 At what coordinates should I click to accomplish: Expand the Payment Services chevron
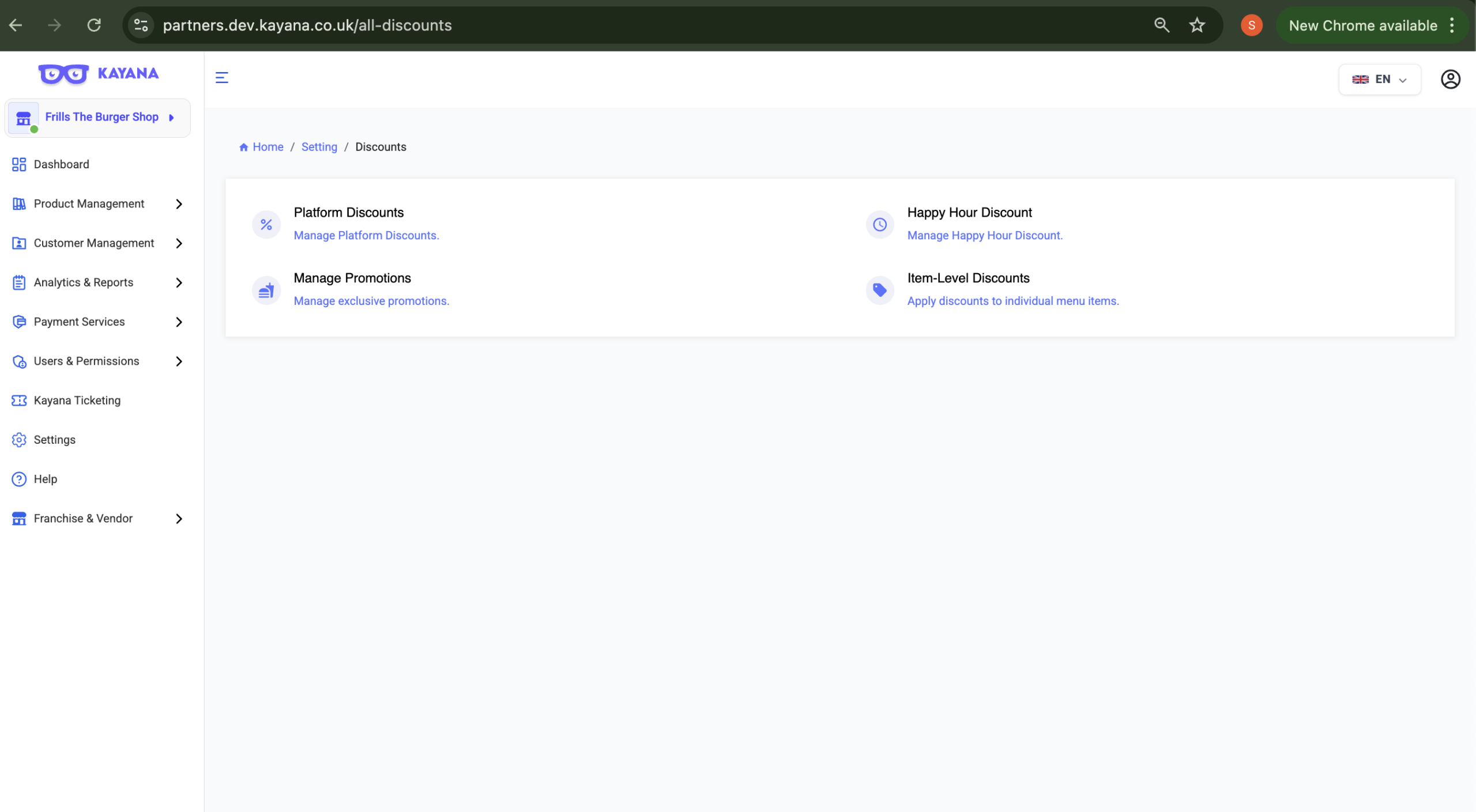(x=179, y=322)
